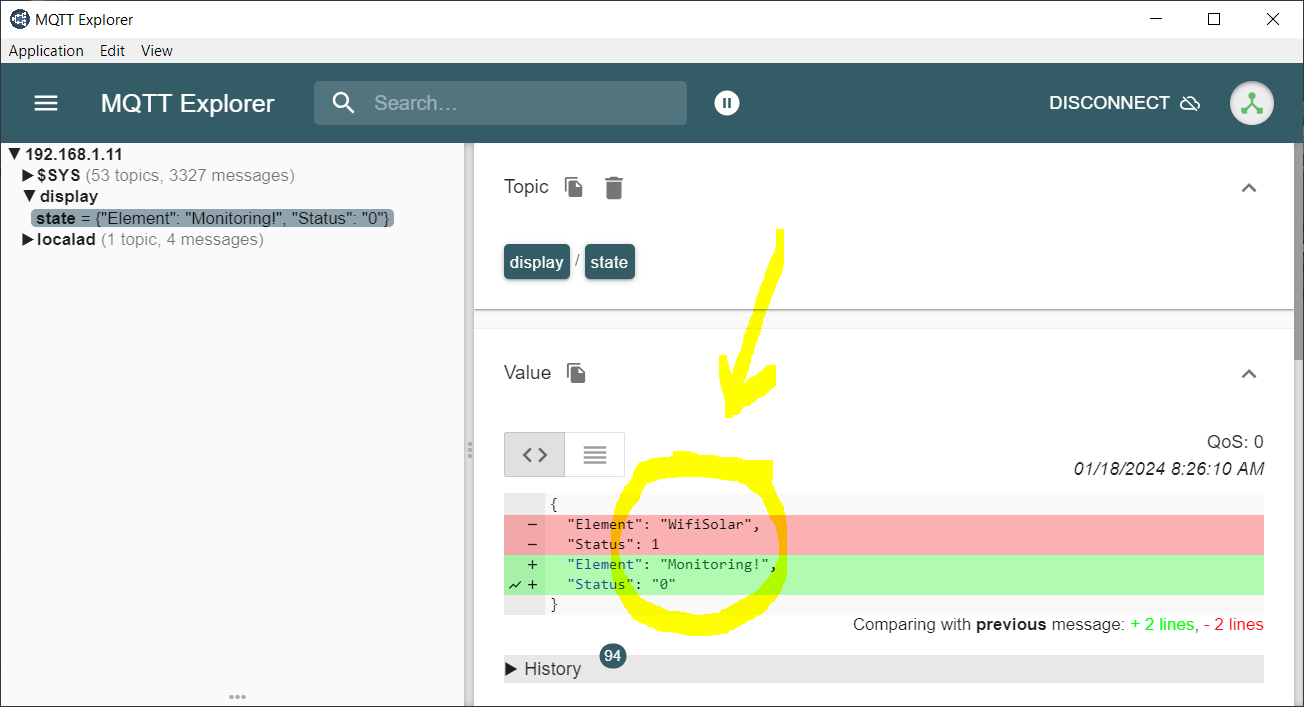Copy the topic path to clipboard
The width and height of the screenshot is (1304, 707).
574,187
